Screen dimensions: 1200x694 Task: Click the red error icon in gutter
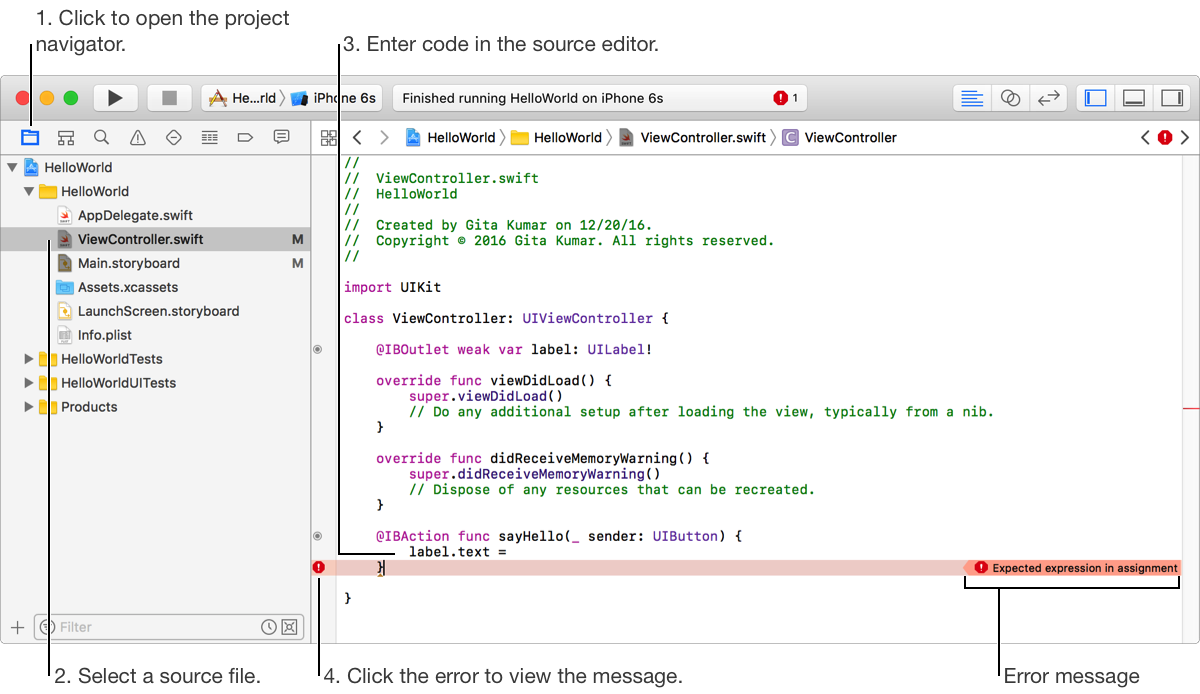coord(319,568)
